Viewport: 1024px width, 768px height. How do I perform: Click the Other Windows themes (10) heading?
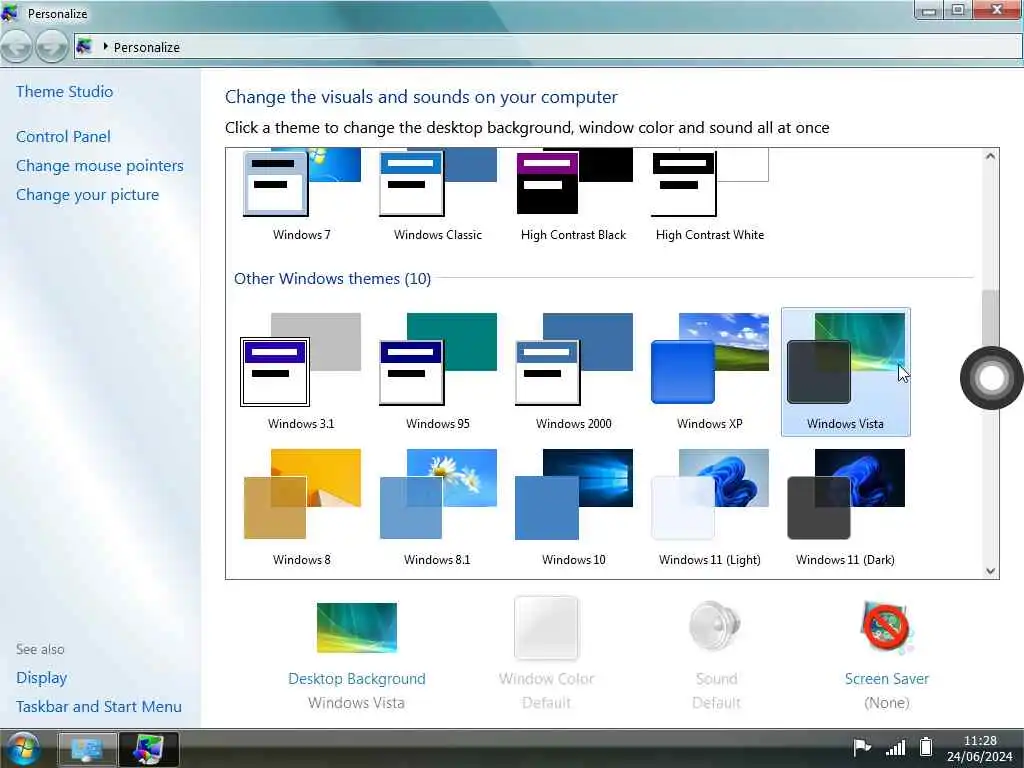coord(332,279)
